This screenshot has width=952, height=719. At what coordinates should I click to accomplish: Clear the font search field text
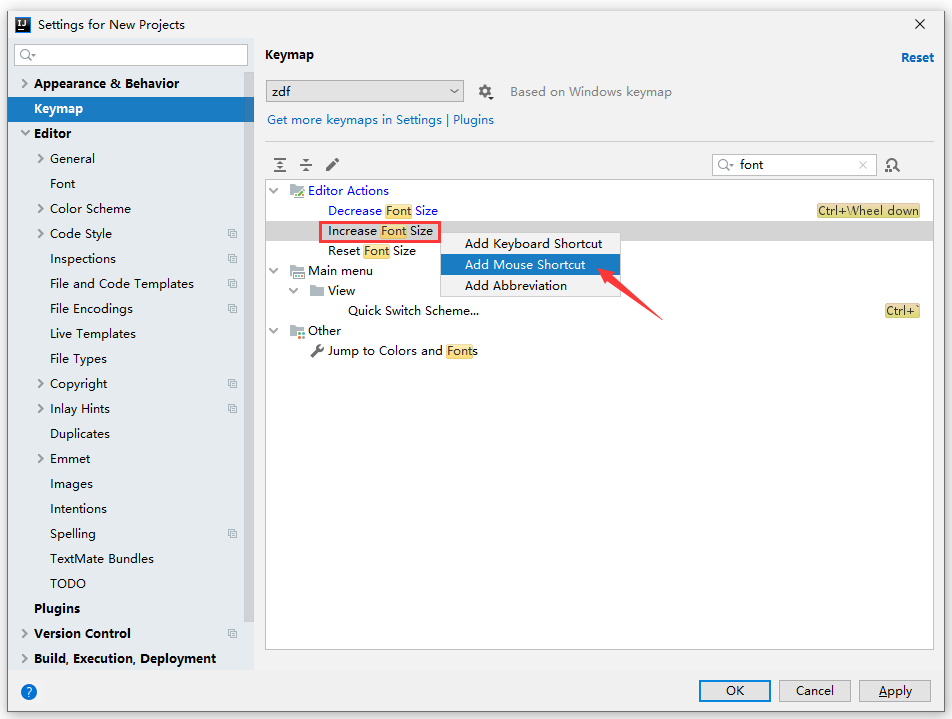pyautogui.click(x=863, y=165)
